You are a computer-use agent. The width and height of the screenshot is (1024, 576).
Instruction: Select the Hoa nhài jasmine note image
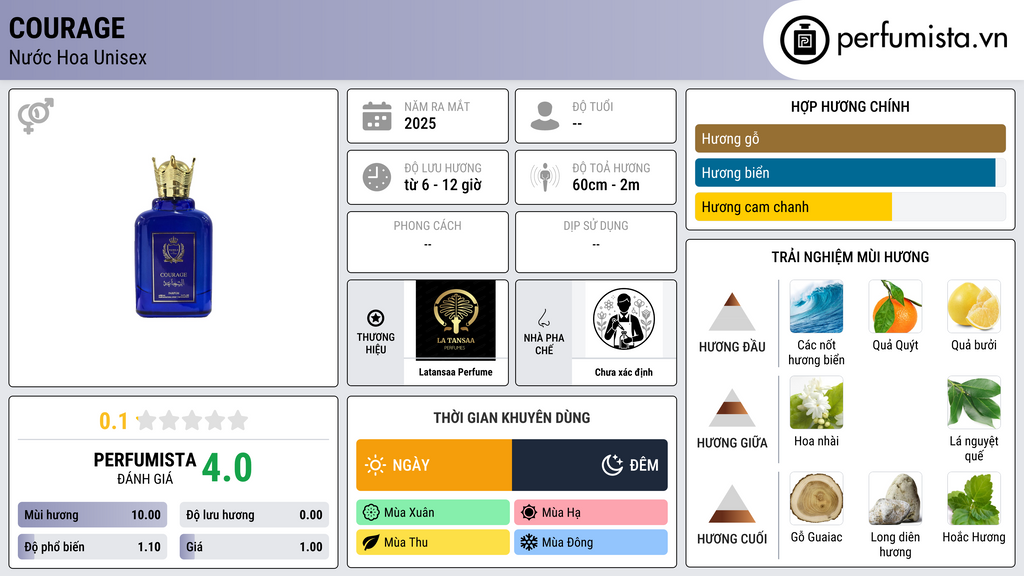point(816,403)
